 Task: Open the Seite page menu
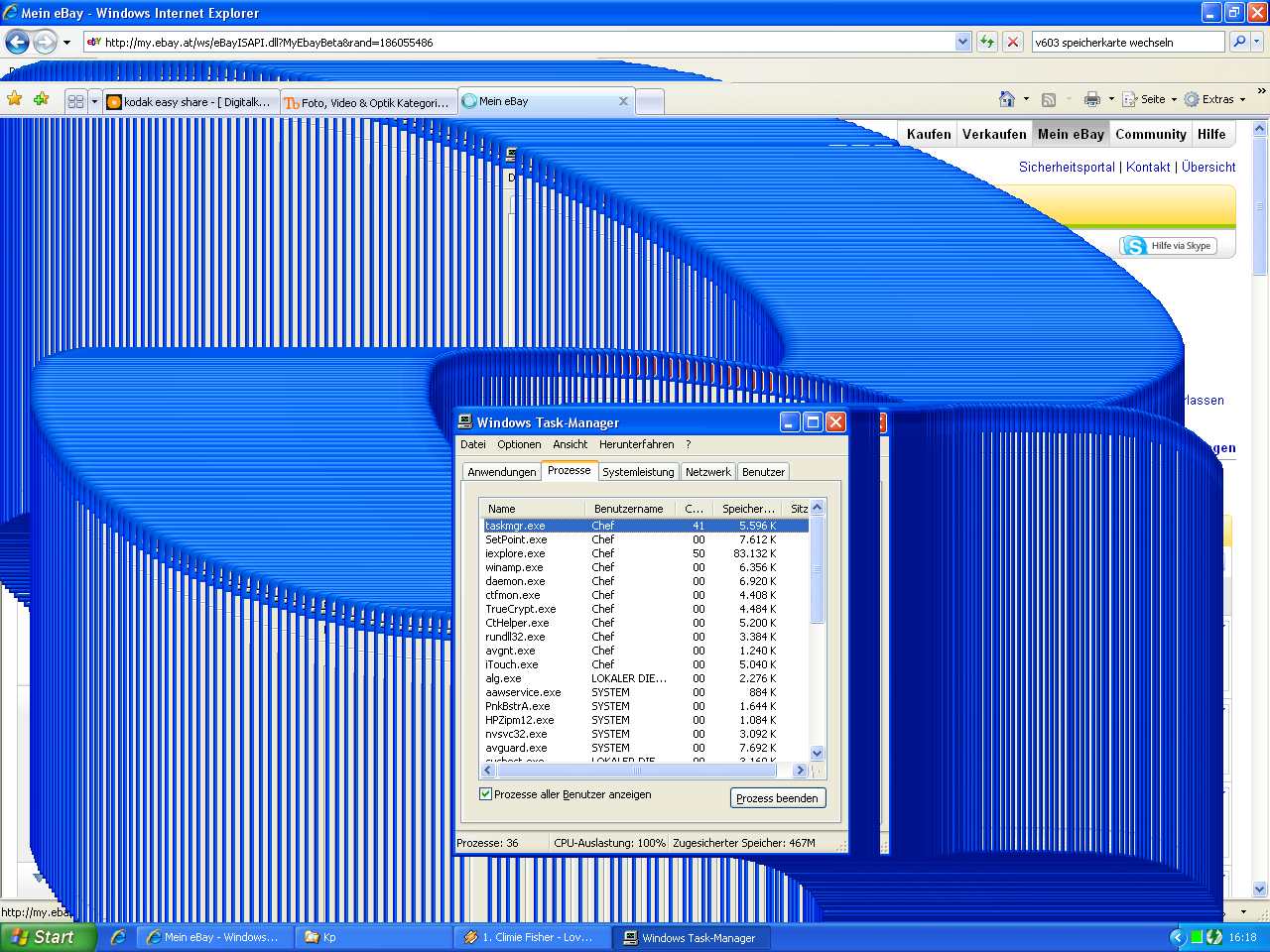[1149, 99]
